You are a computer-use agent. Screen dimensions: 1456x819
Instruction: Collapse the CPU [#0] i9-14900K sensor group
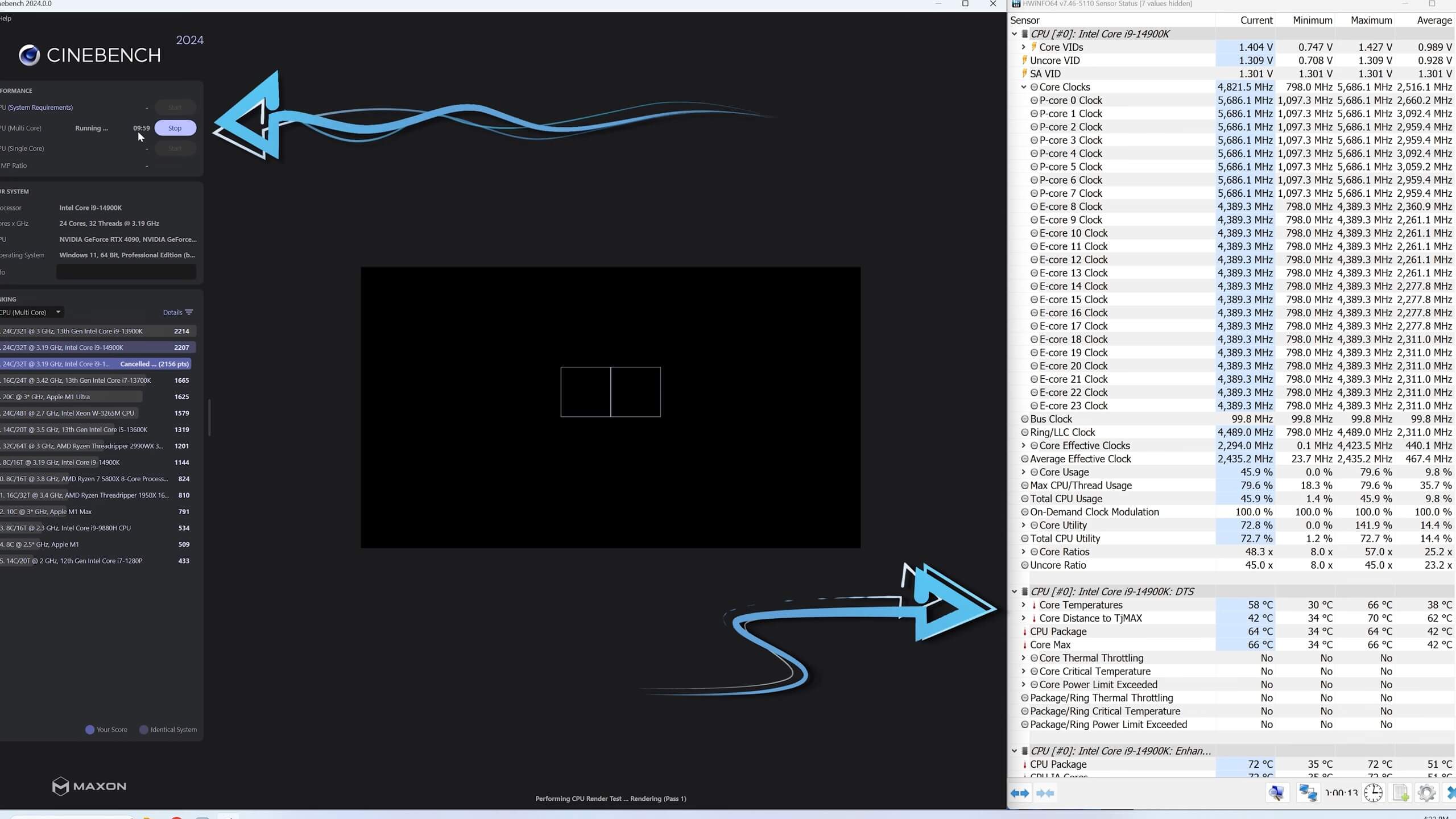click(x=1015, y=34)
